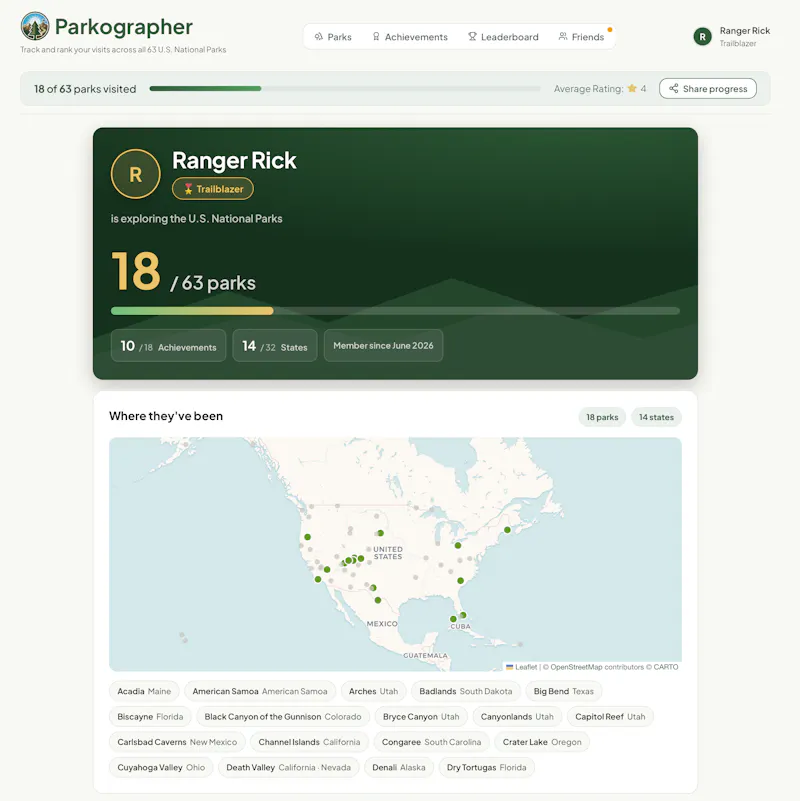This screenshot has height=801, width=800.
Task: Select the Biscayne Florida chip
Action: tap(150, 717)
